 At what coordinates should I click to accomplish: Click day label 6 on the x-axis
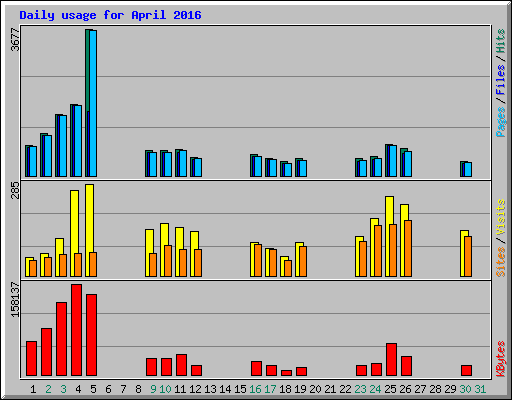pyautogui.click(x=108, y=389)
